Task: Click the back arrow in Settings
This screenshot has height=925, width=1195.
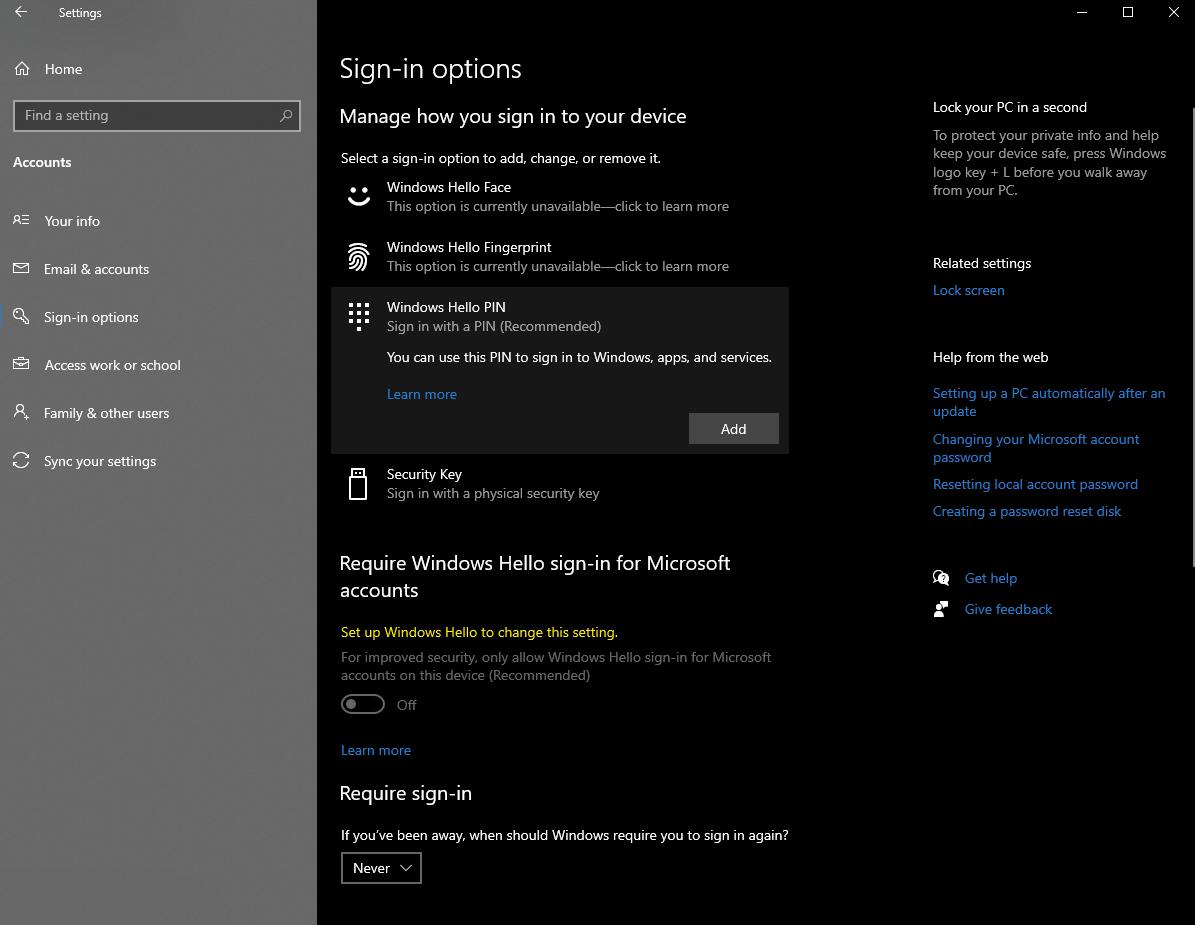Action: click(21, 13)
